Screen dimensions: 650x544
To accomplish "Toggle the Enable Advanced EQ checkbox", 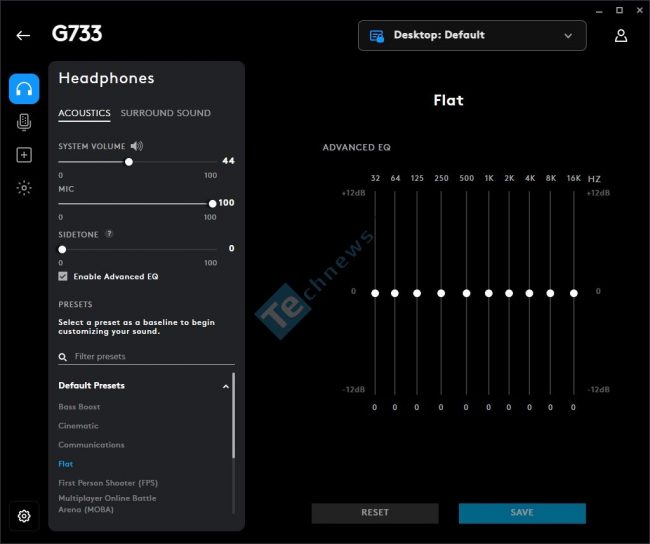I will click(x=63, y=276).
